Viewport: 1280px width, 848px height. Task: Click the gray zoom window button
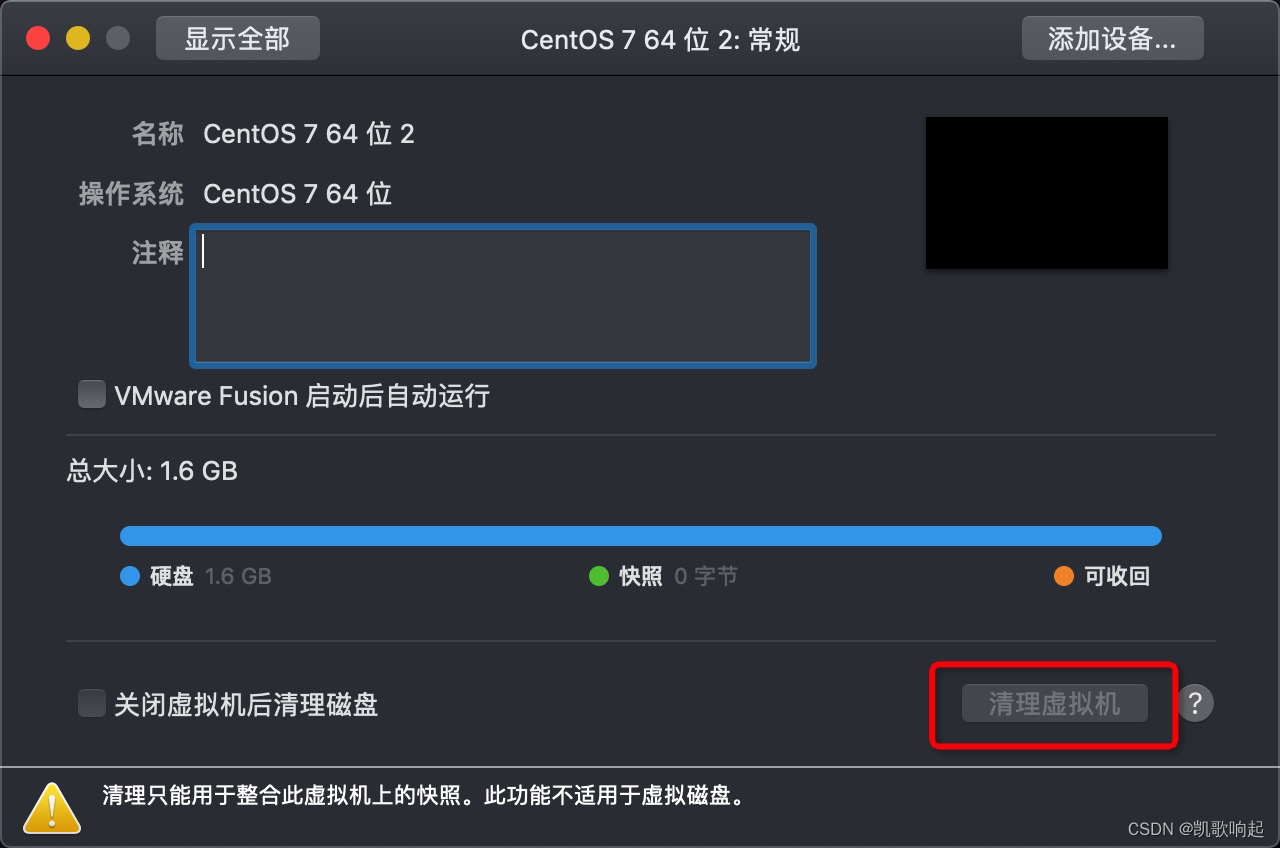coord(118,39)
